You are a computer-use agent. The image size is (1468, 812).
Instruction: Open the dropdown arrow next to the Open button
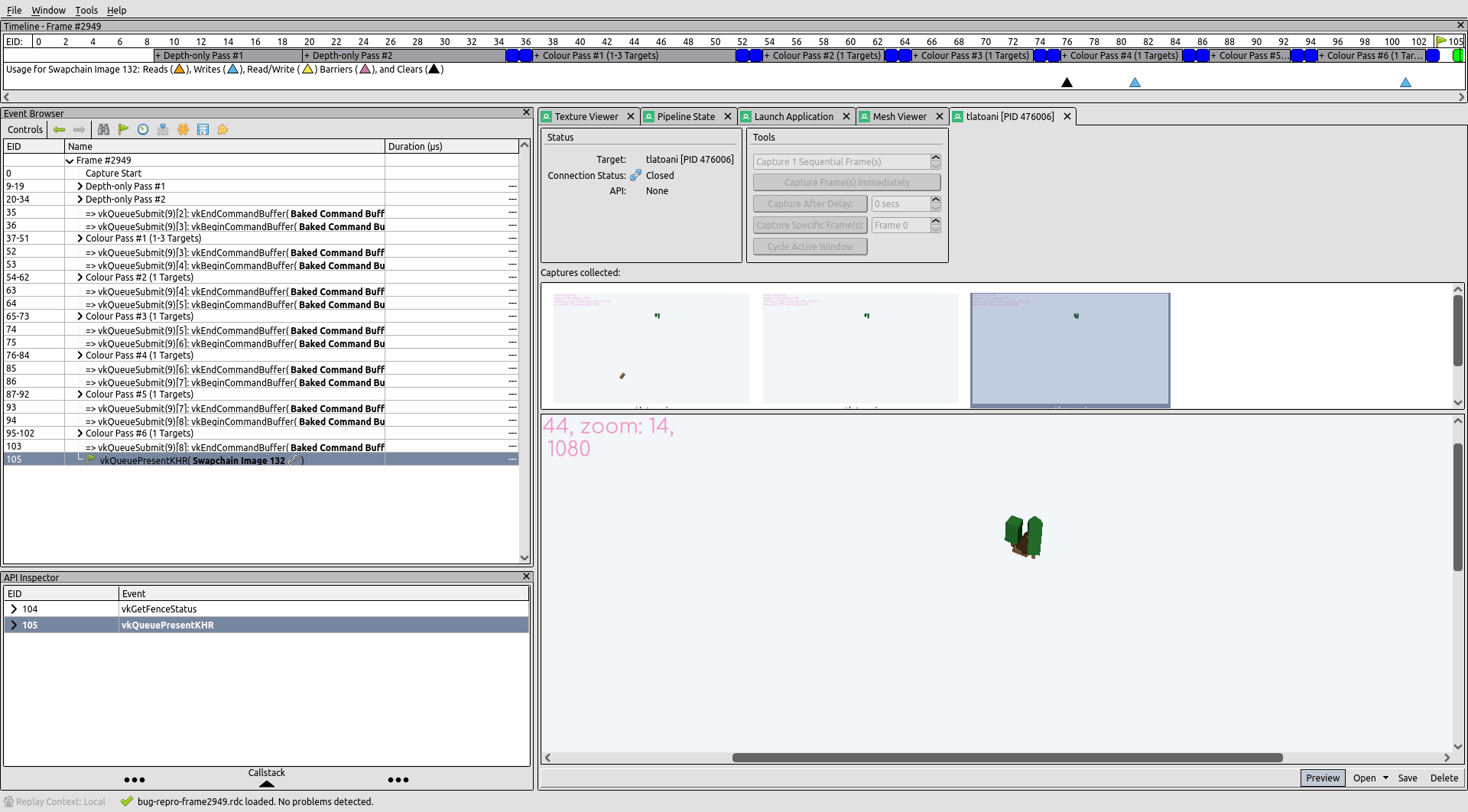[x=1385, y=778]
